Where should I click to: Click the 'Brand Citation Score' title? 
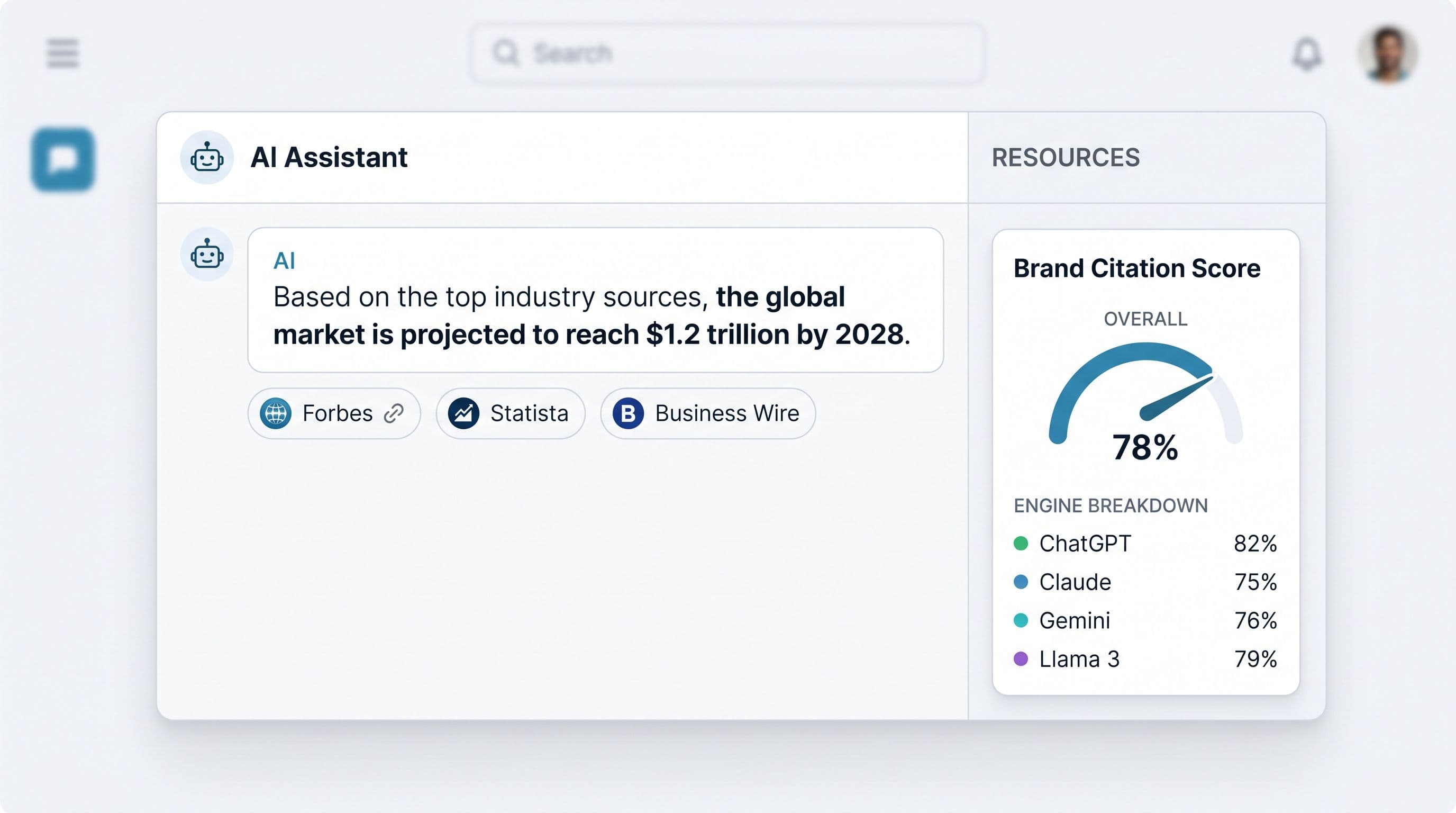pyautogui.click(x=1136, y=268)
